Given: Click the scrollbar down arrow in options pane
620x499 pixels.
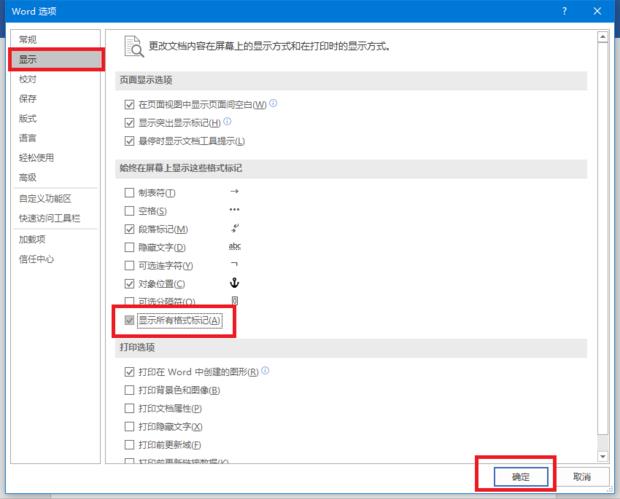Looking at the screenshot, I should (602, 455).
